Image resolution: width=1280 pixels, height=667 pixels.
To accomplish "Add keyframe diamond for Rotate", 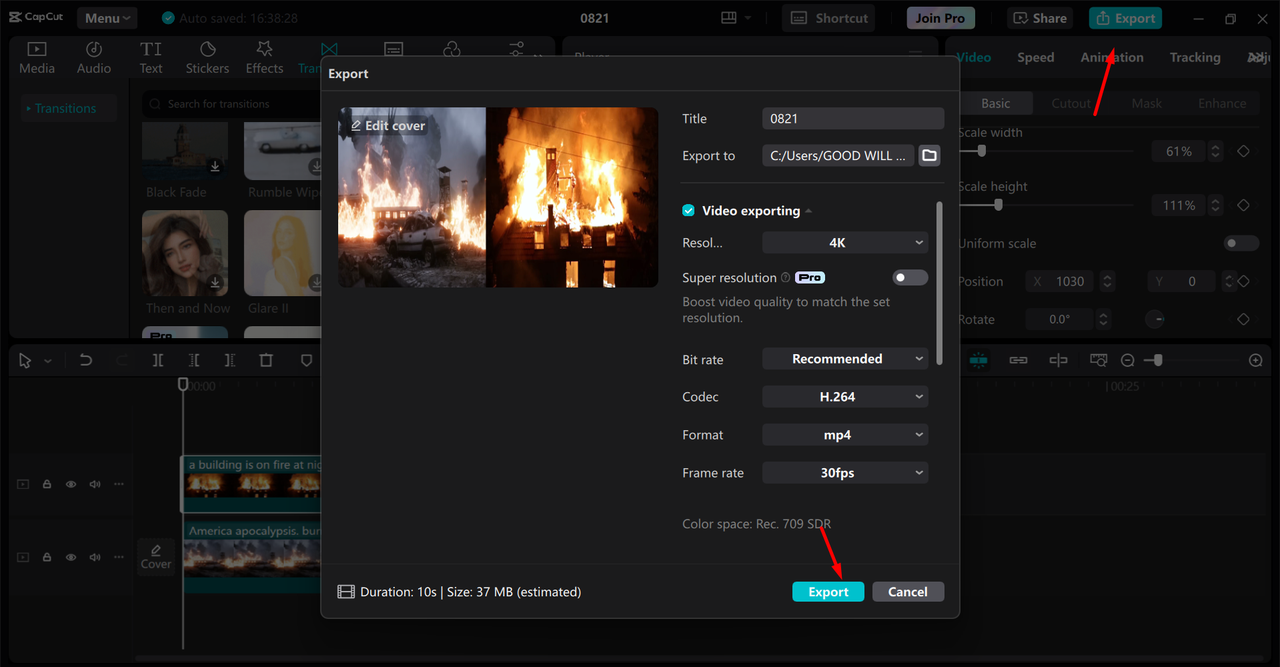I will click(1243, 319).
